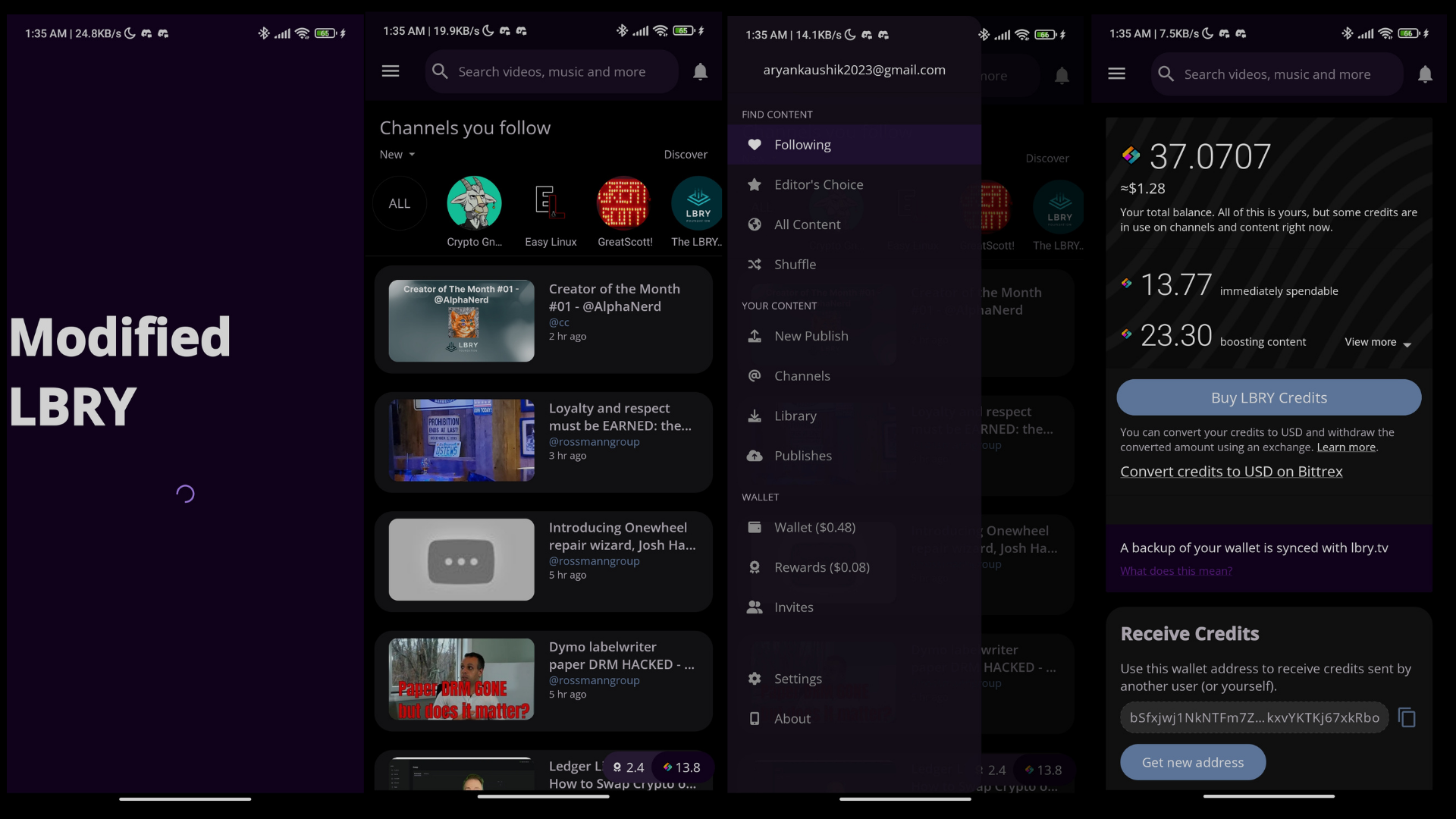Click search magnifier icon on wallet screen
Screen dimensions: 1456x819
pos(1166,74)
